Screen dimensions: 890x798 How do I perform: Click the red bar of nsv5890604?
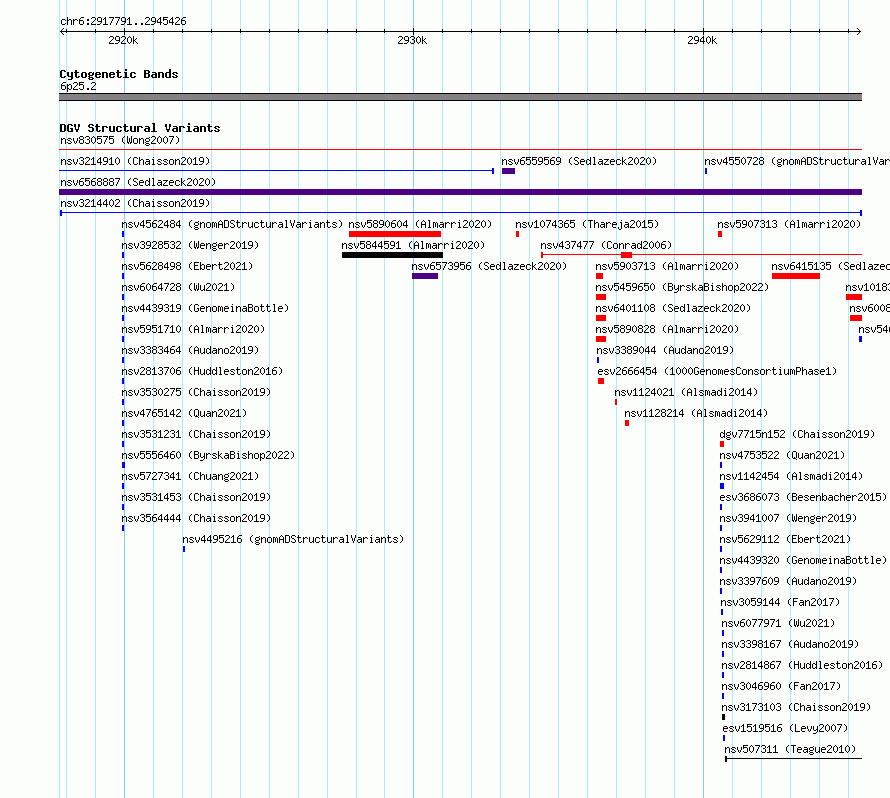click(394, 234)
